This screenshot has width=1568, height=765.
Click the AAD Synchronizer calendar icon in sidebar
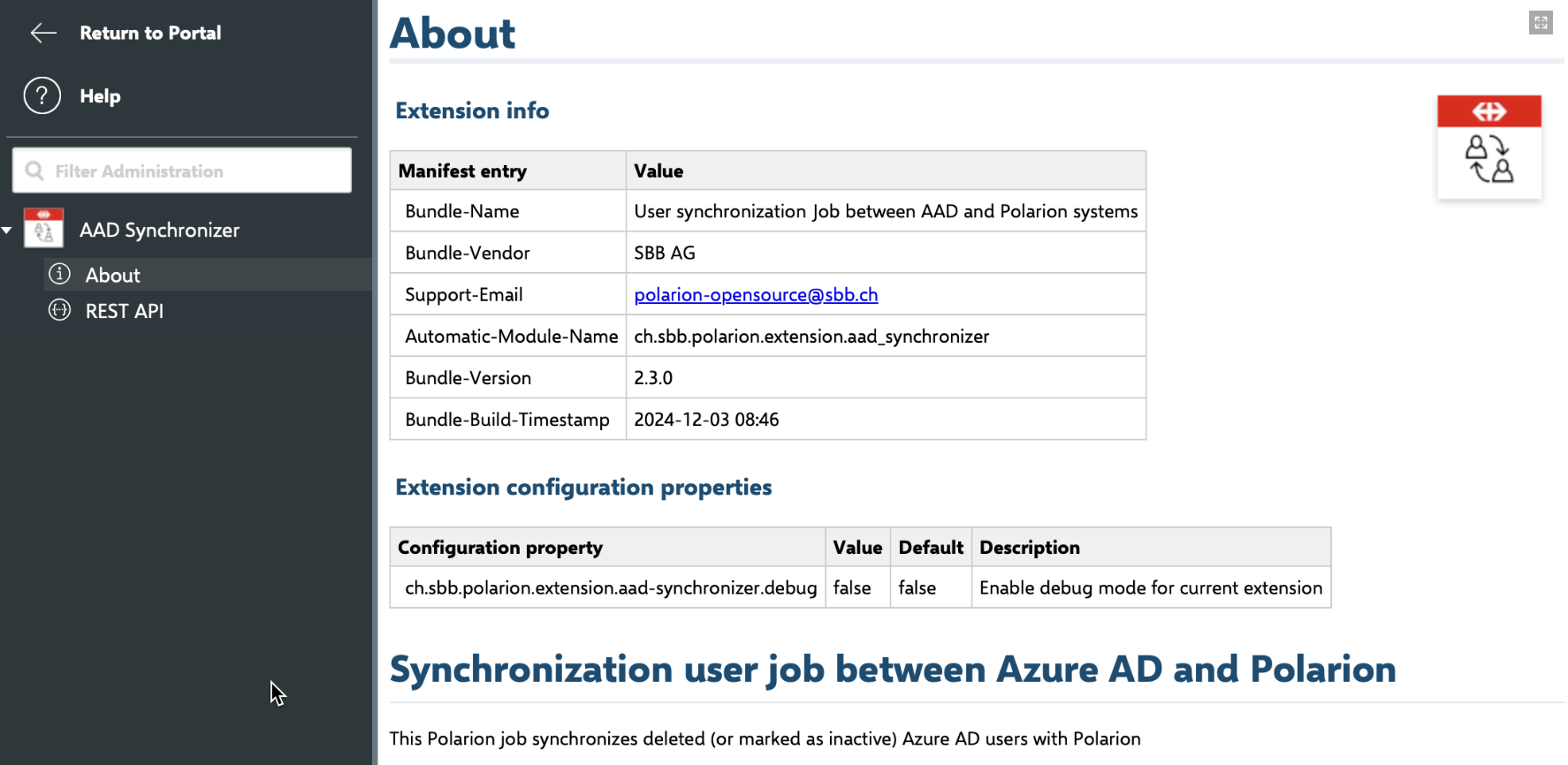tap(43, 228)
